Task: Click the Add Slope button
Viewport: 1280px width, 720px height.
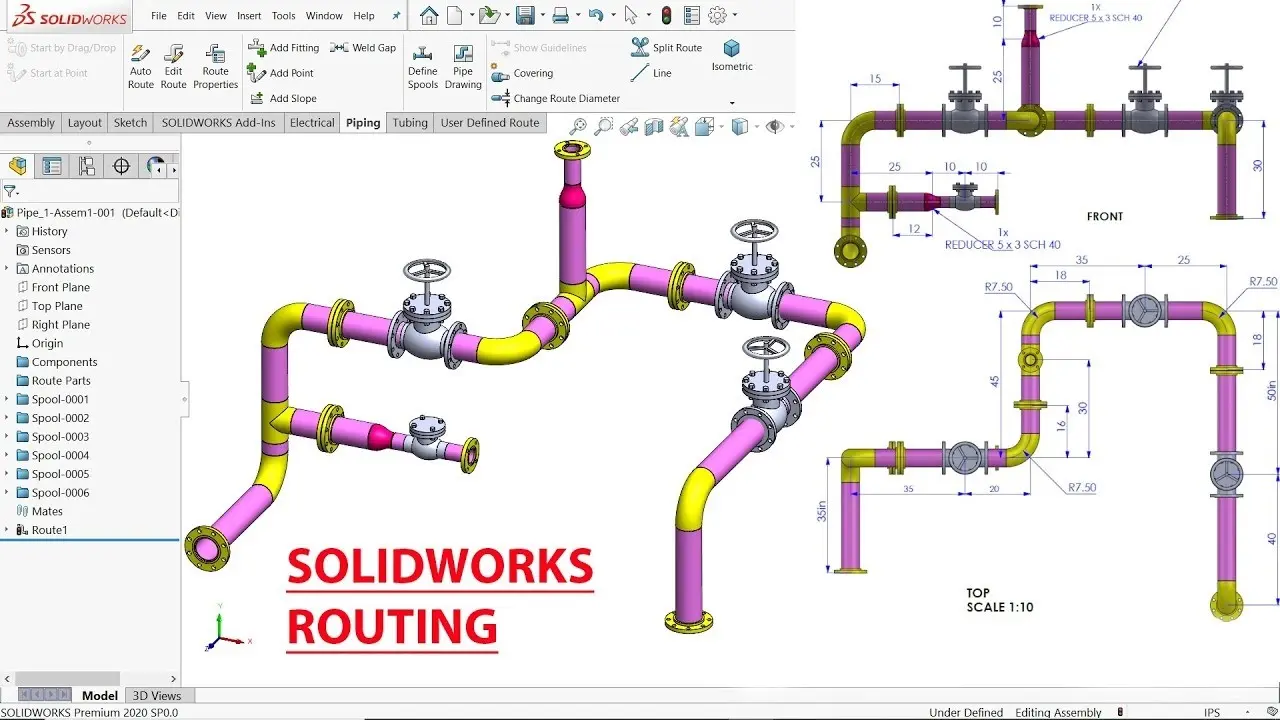Action: 283,98
